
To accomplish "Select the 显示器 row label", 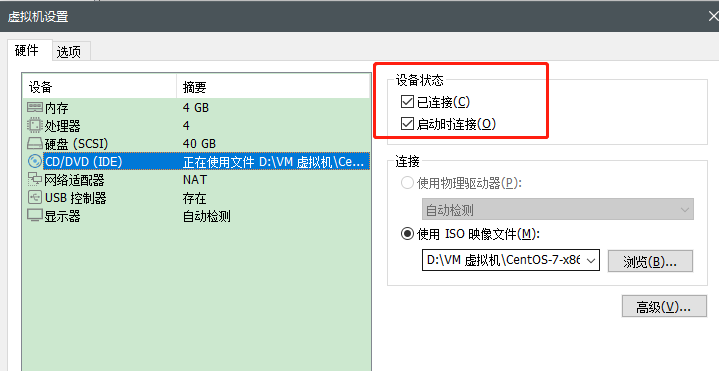I will (62, 216).
